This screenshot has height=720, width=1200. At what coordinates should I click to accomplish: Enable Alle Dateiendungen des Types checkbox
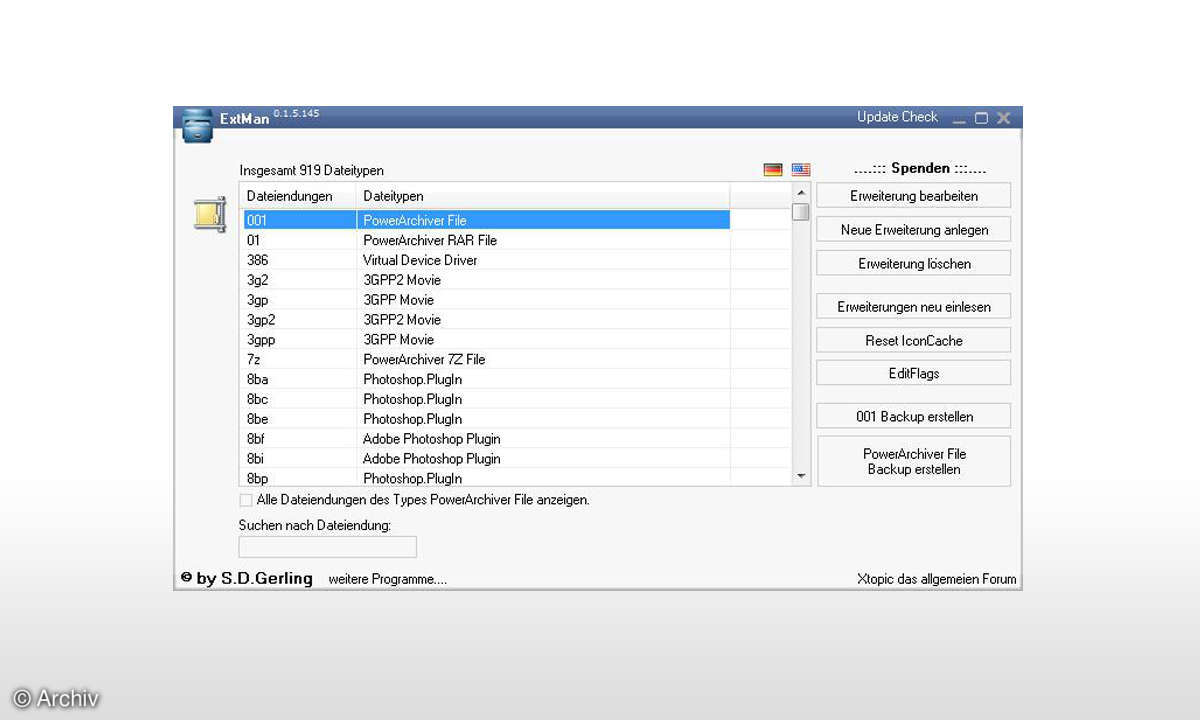(246, 500)
